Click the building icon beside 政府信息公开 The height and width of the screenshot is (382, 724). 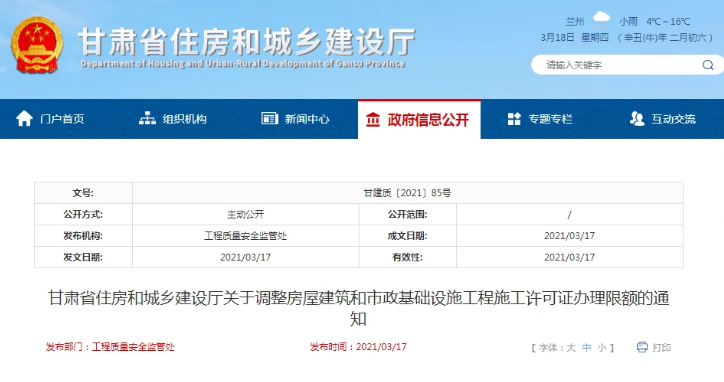click(x=373, y=120)
